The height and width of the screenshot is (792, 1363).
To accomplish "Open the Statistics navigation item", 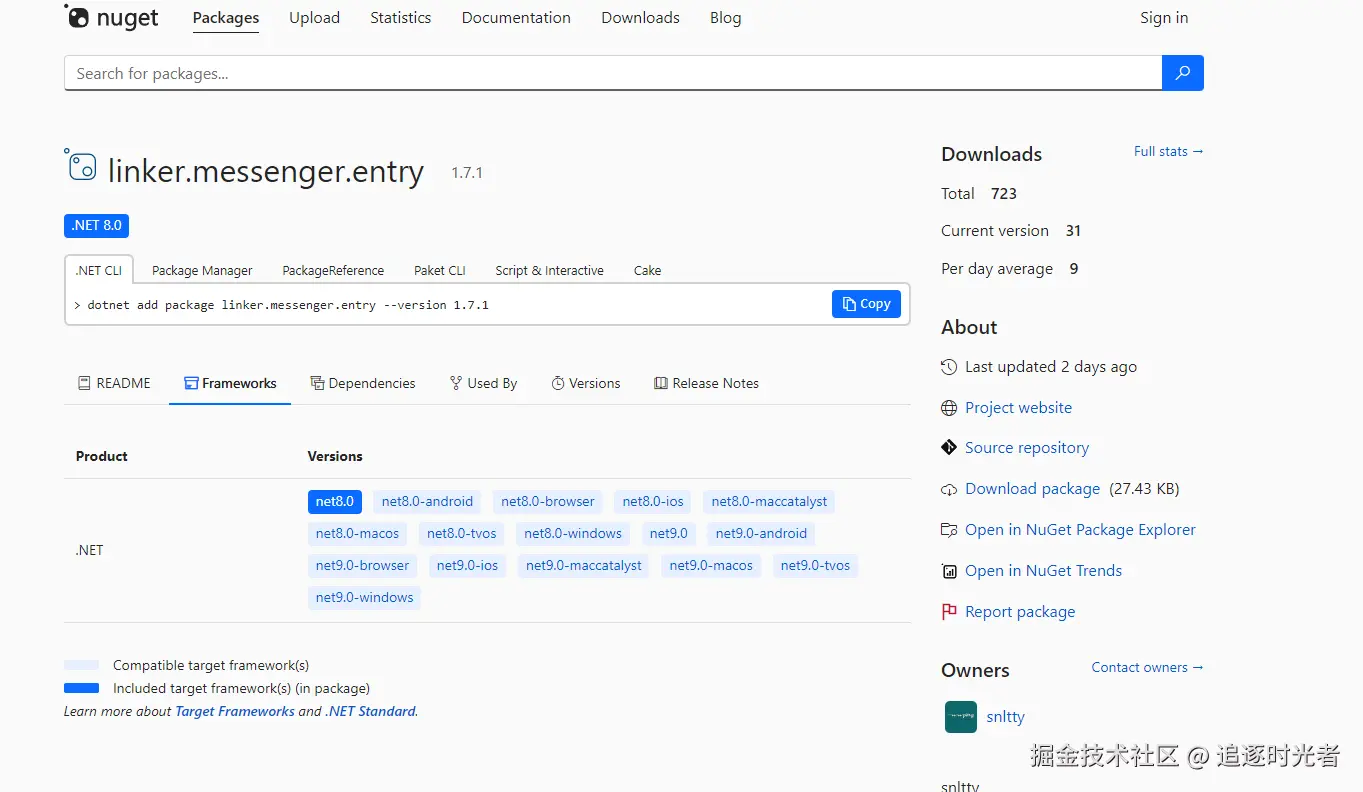I will [x=400, y=18].
